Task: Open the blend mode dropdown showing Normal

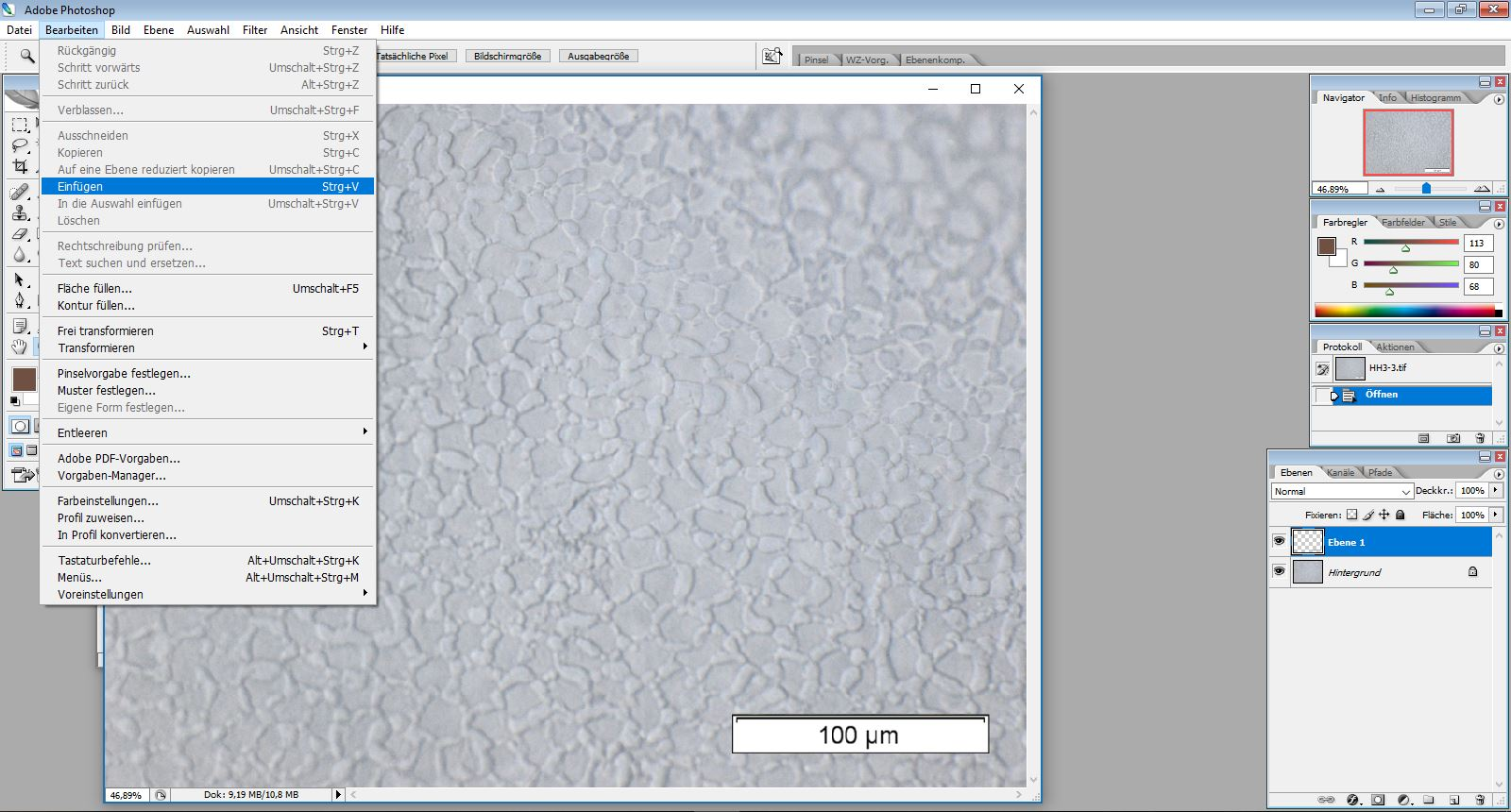Action: (x=1341, y=491)
